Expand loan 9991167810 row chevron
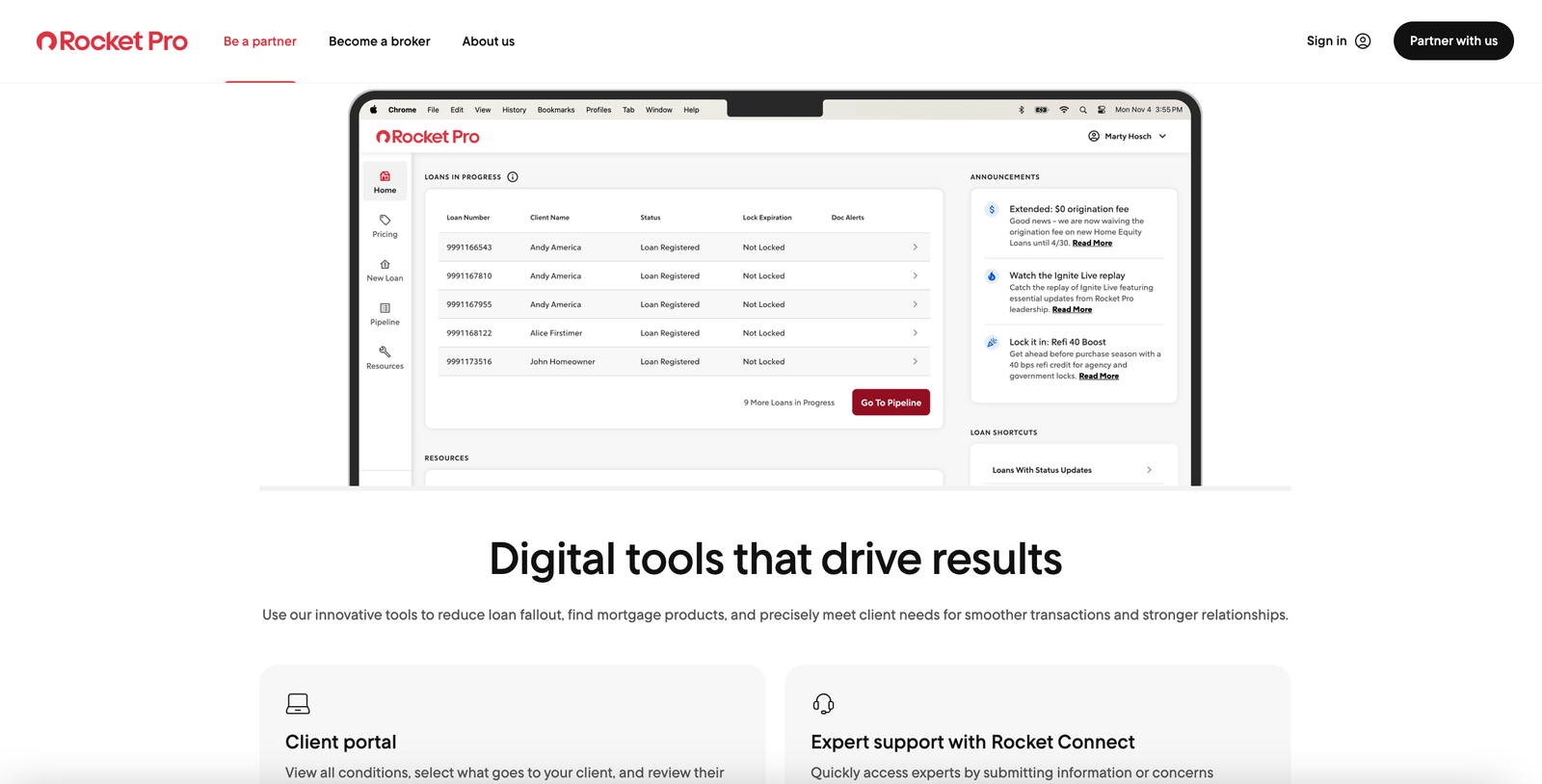The width and height of the screenshot is (1542, 784). [915, 275]
